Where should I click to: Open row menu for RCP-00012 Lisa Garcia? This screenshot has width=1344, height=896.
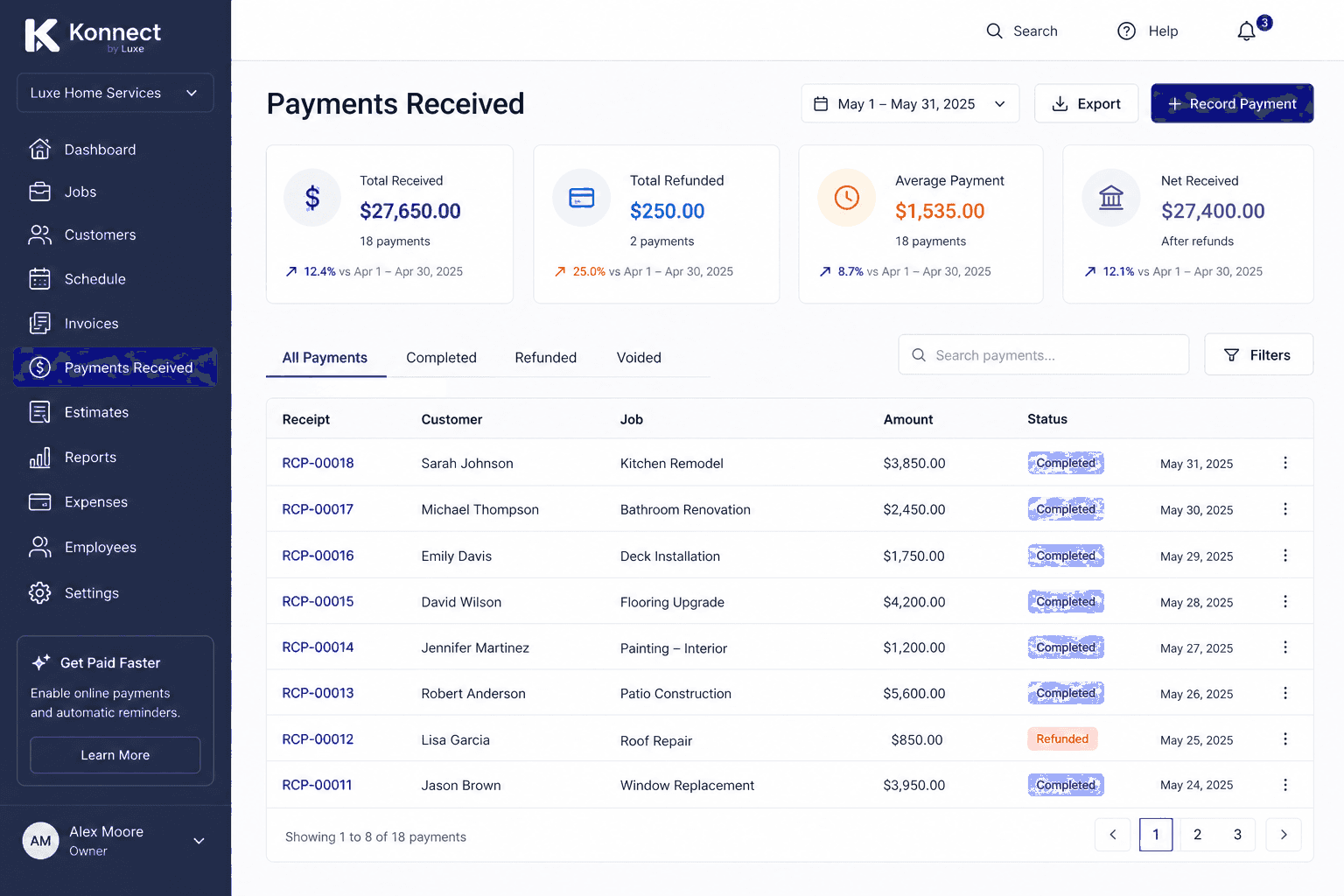tap(1285, 739)
